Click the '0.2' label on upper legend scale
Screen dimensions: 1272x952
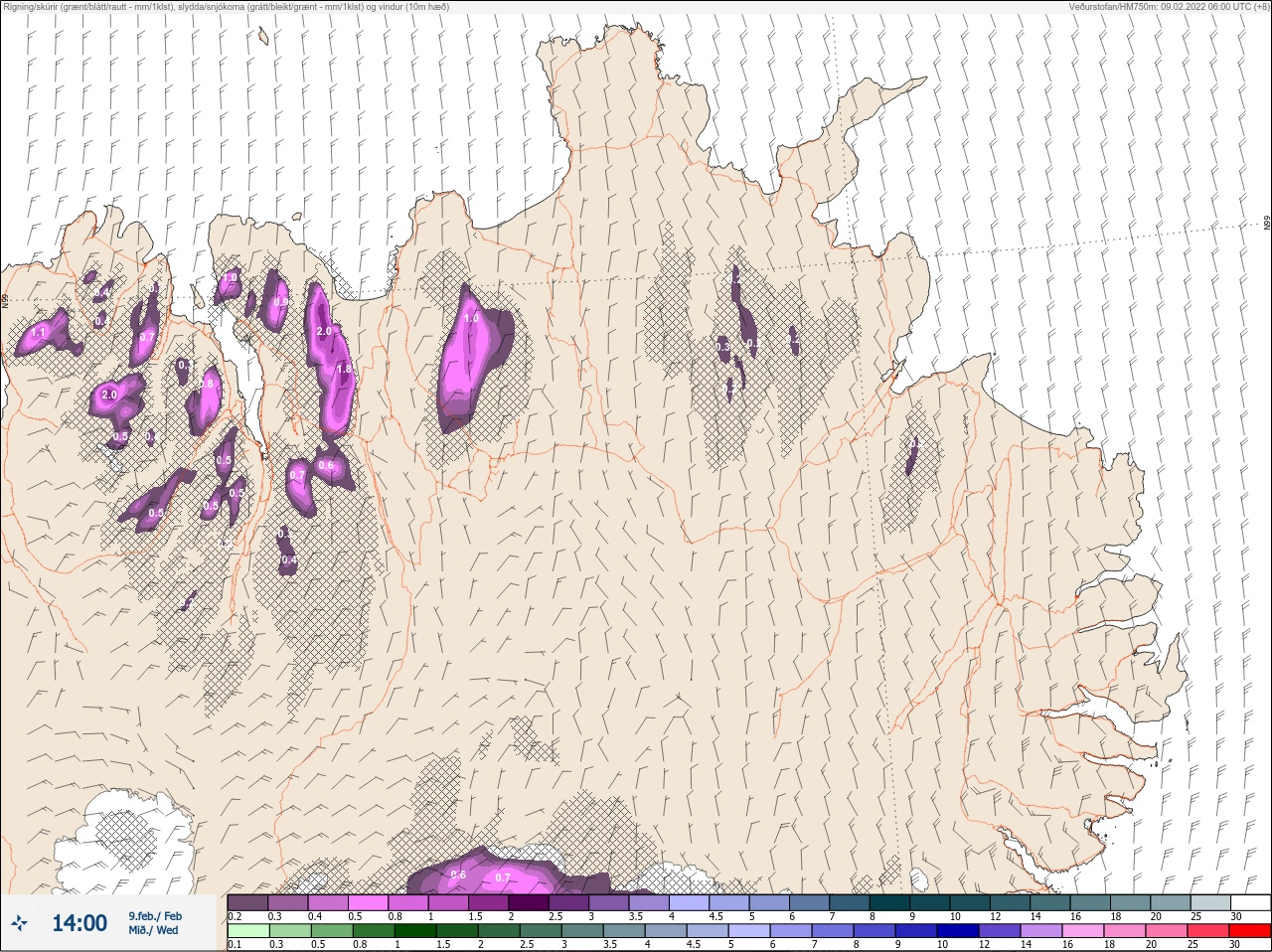tap(235, 916)
